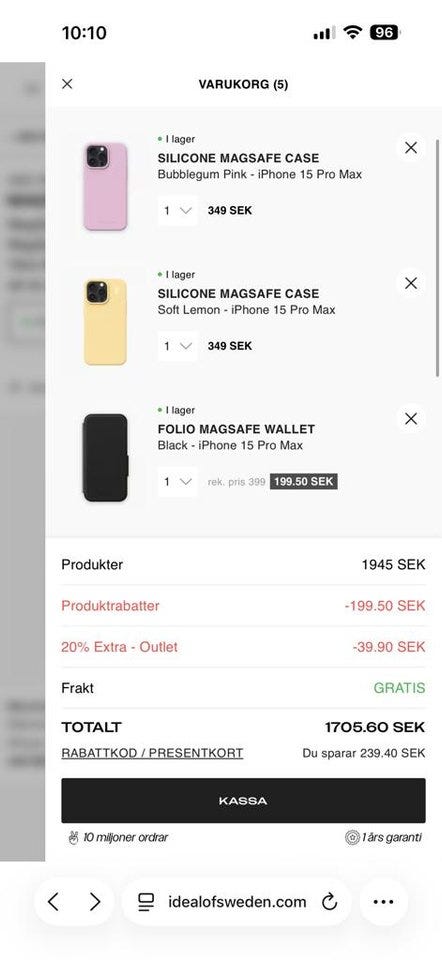The height and width of the screenshot is (960, 442).
Task: Remove the Soft Lemon case from the cart
Action: tap(411, 283)
